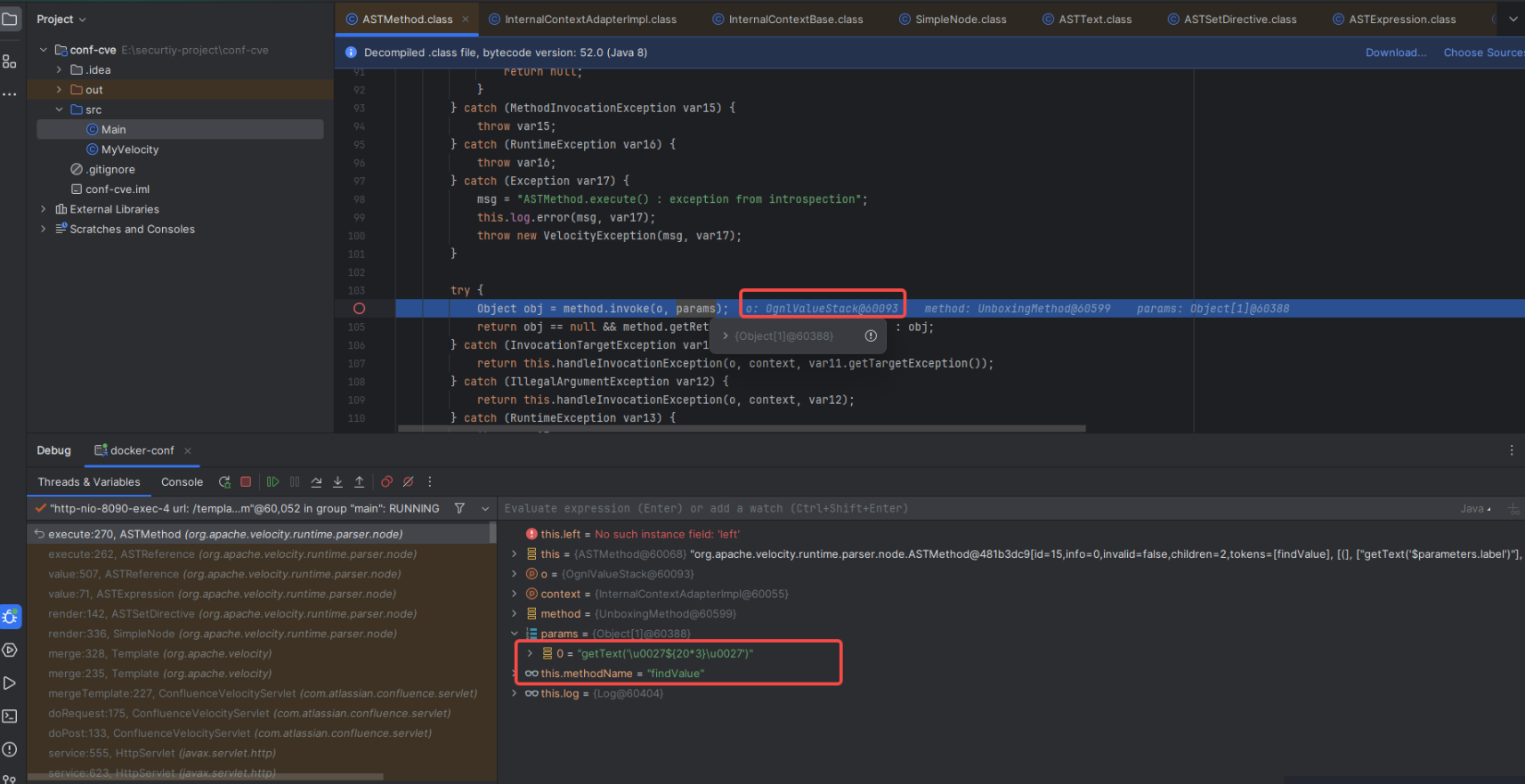Switch to SimpleNode.class tab
This screenshot has width=1525, height=784.
[953, 19]
